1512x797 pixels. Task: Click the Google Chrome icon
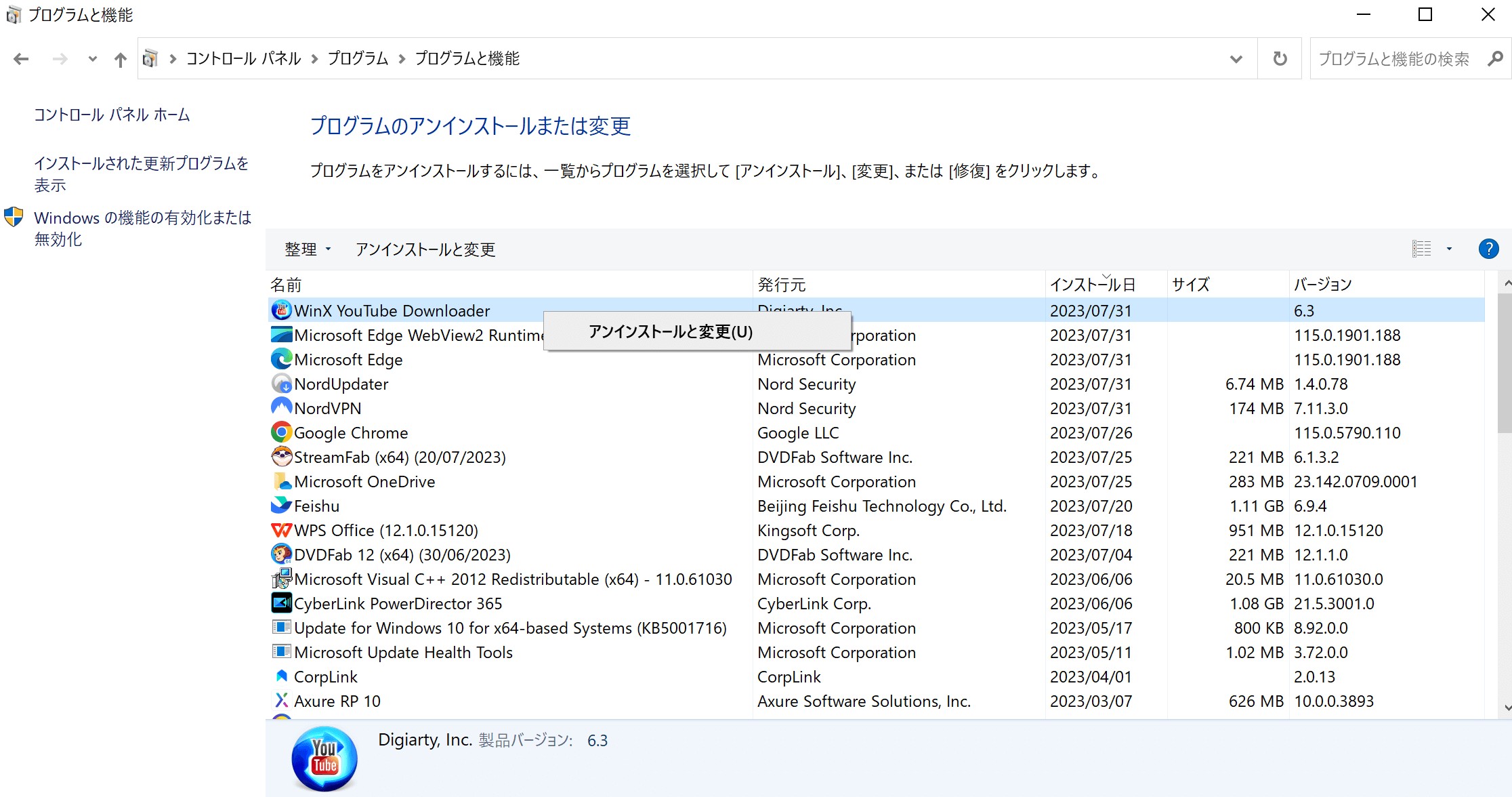pos(281,432)
